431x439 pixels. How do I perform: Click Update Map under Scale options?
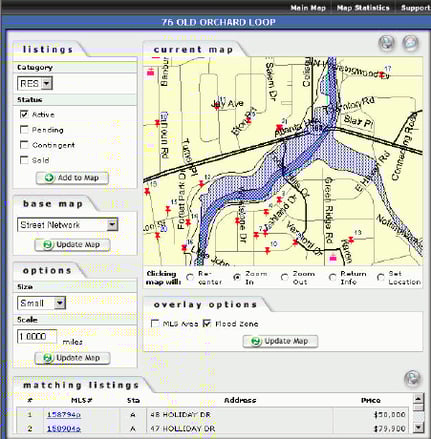pyautogui.click(x=72, y=358)
